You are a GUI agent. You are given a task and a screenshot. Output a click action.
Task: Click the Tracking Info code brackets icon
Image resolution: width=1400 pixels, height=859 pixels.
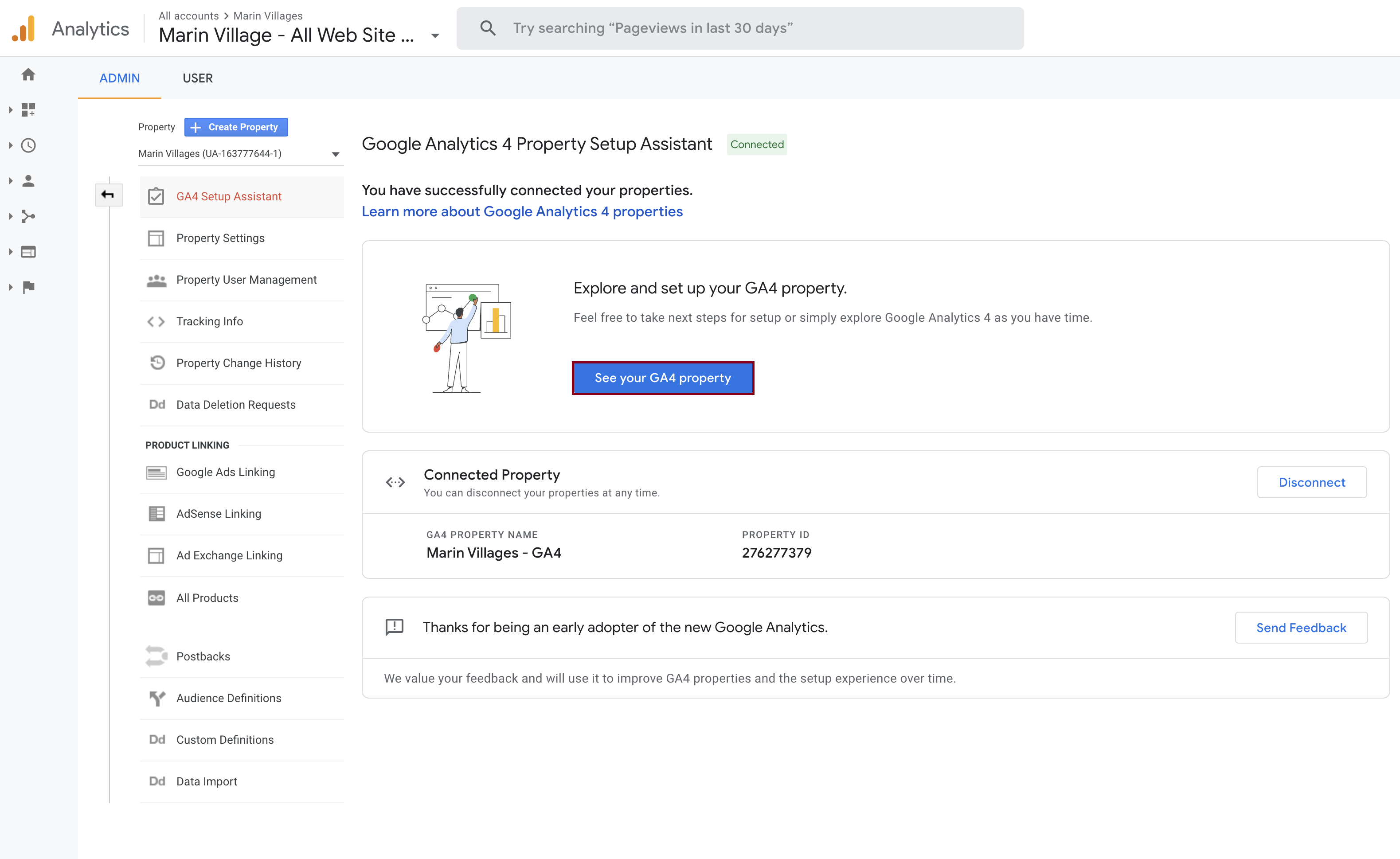pyautogui.click(x=156, y=321)
